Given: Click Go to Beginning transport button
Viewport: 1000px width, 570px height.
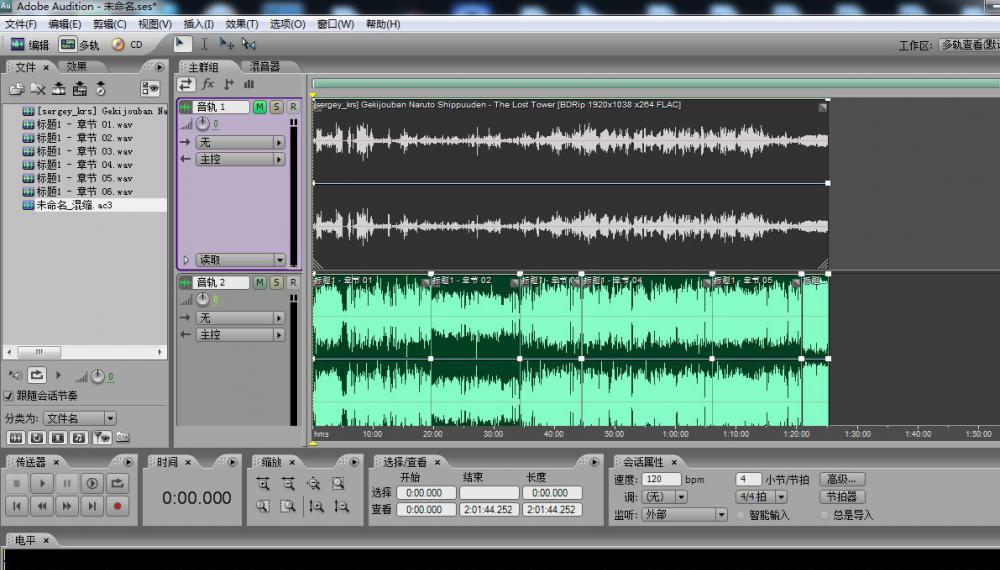Looking at the screenshot, I should [17, 506].
